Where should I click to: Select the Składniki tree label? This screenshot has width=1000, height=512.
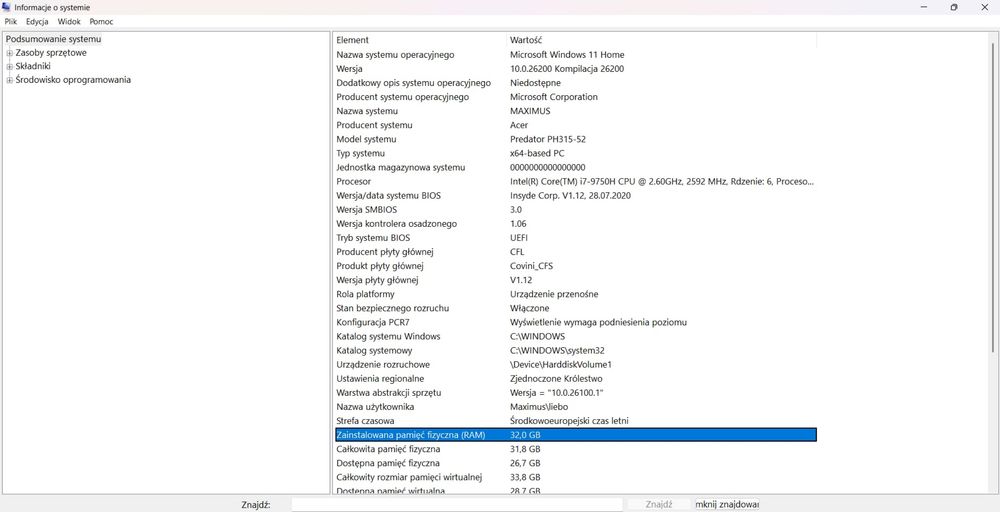33,66
